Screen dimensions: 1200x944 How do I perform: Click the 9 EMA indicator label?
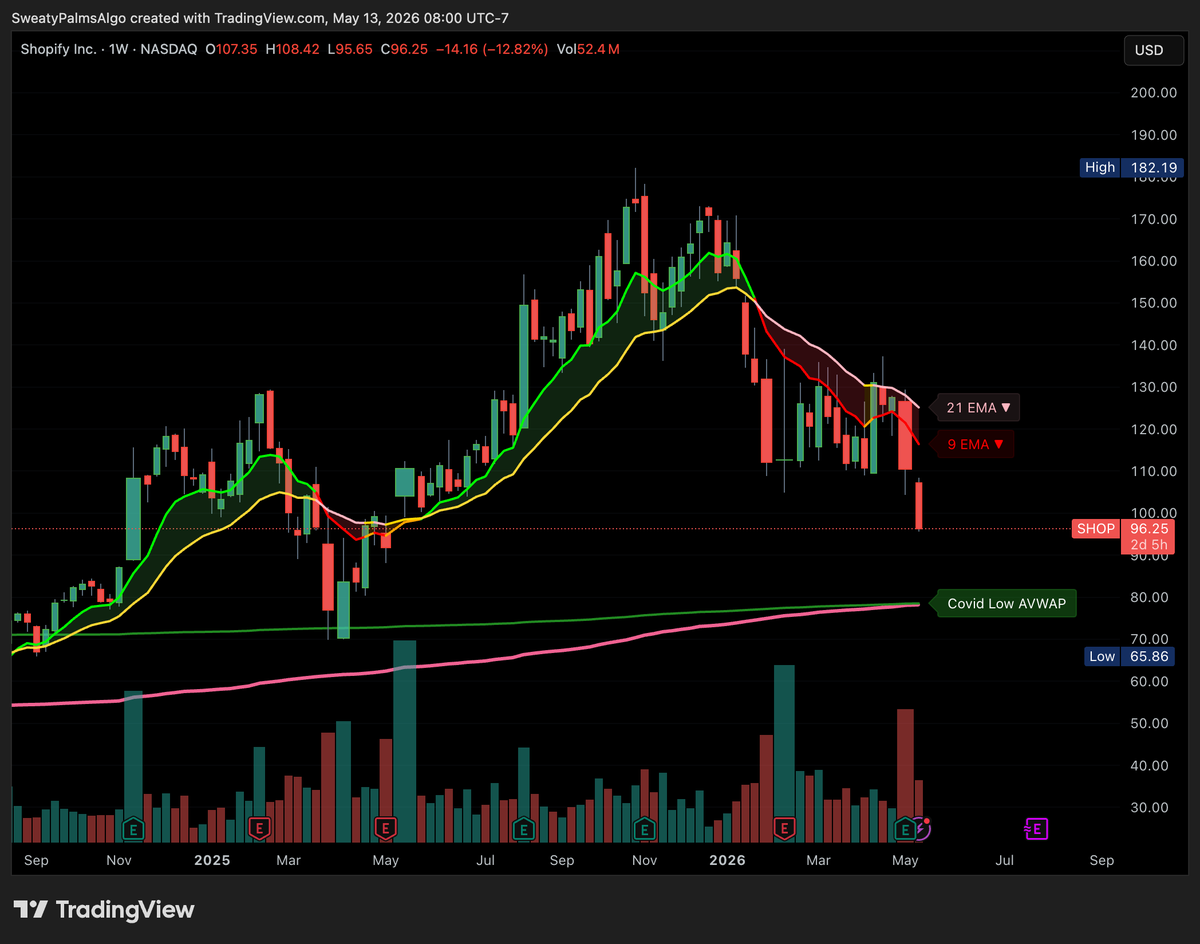coord(973,444)
